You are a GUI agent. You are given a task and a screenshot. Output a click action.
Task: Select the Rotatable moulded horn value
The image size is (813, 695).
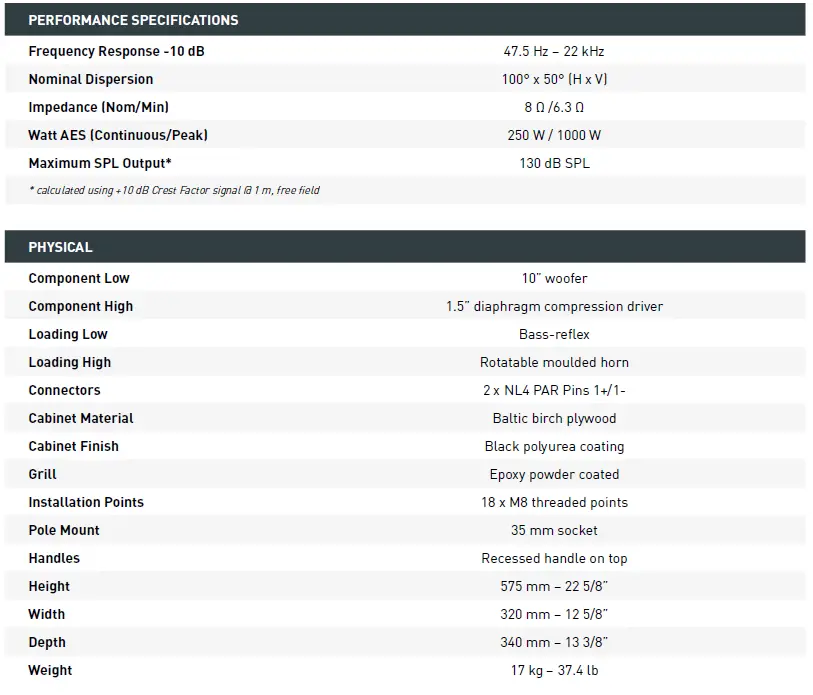pos(554,362)
